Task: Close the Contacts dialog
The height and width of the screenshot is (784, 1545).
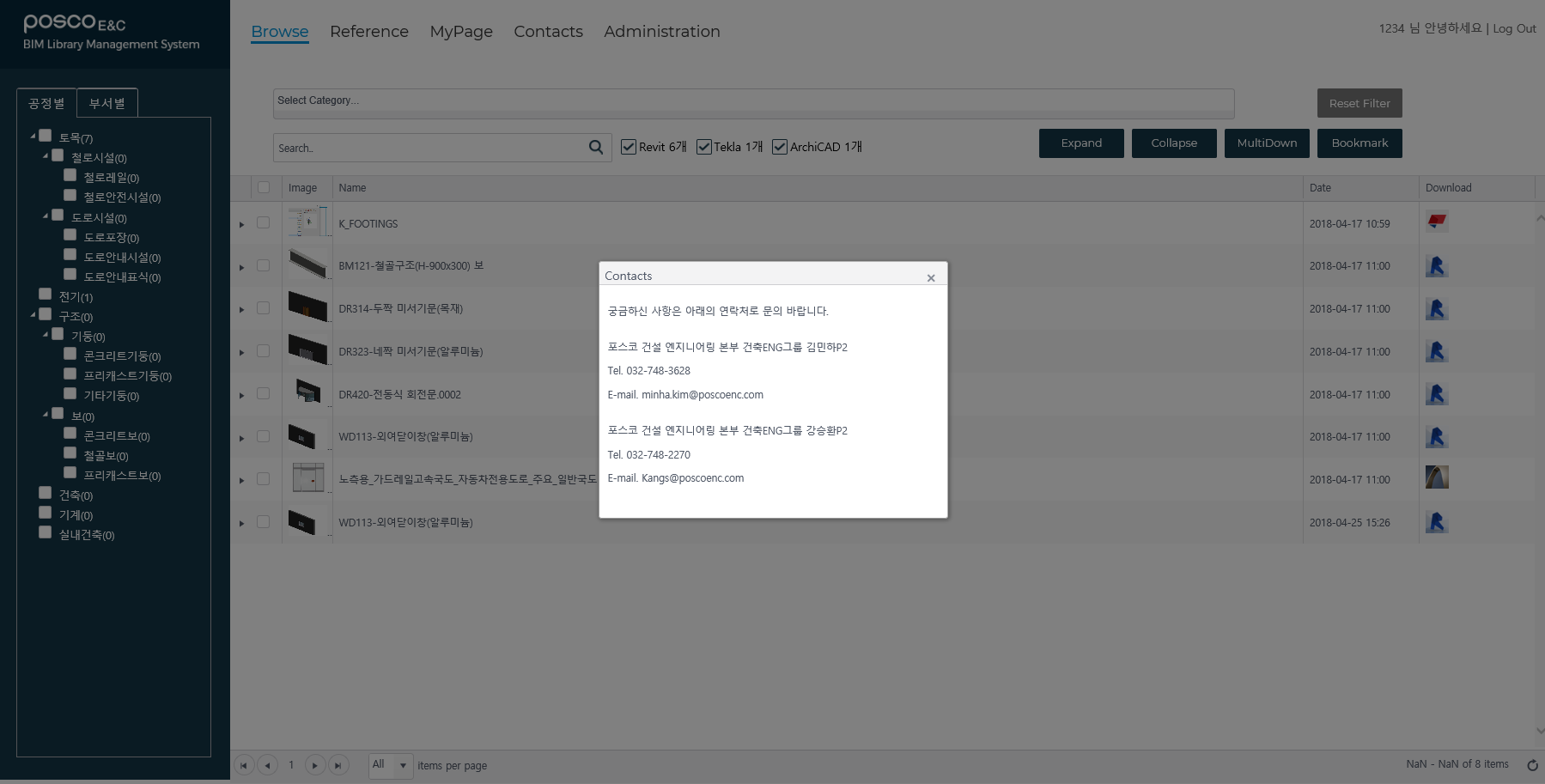Action: [x=931, y=277]
